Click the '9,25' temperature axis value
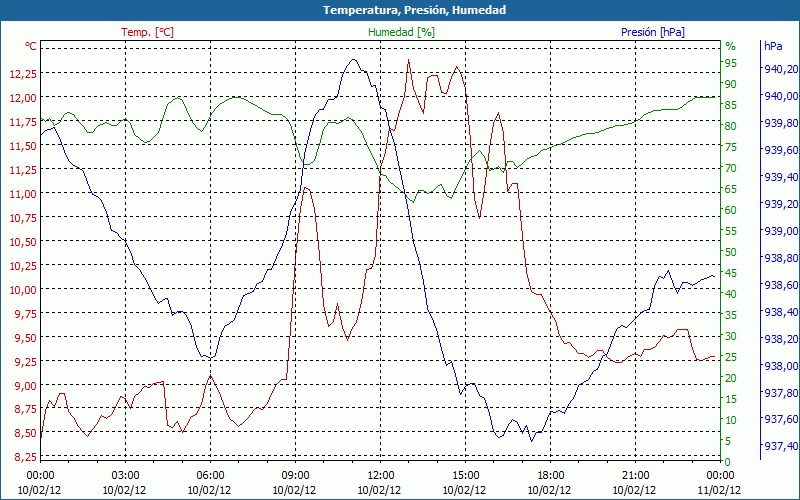This screenshot has width=800, height=500. pos(26,361)
